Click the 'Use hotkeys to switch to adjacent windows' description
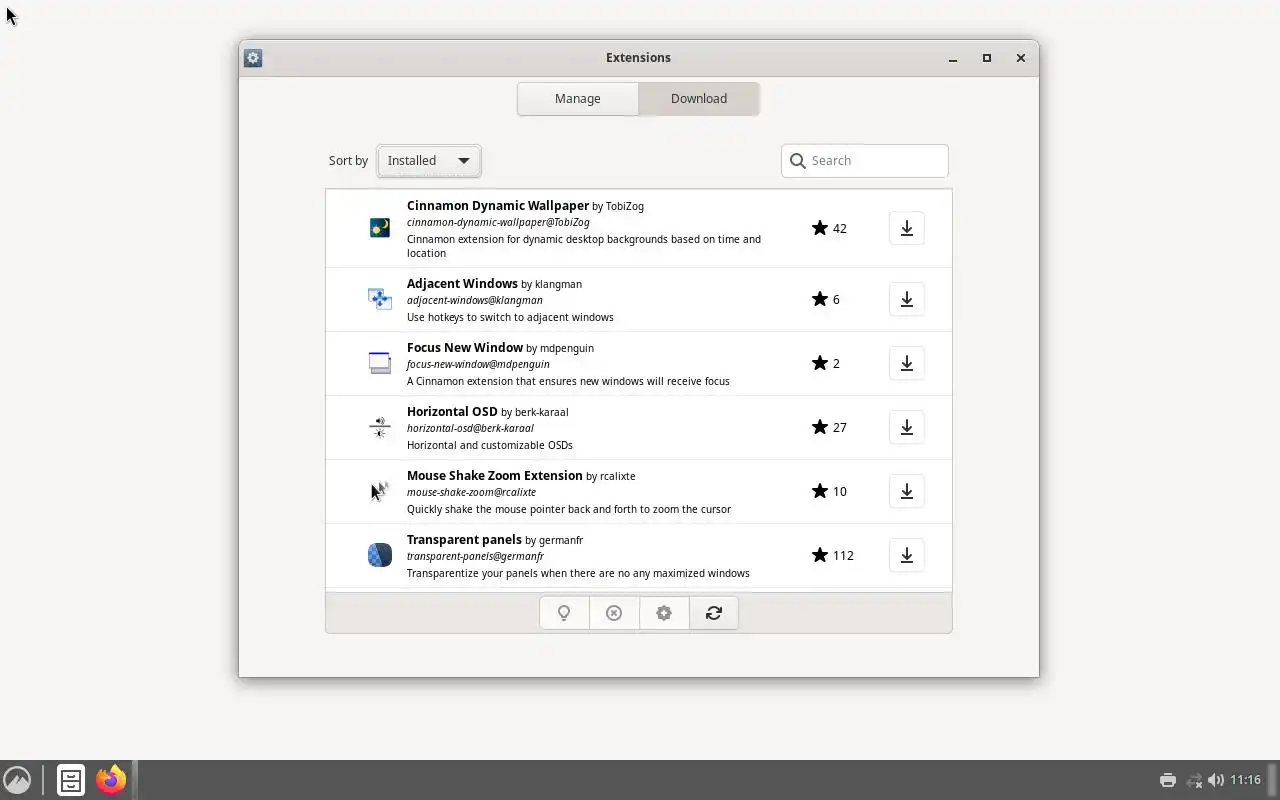The height and width of the screenshot is (800, 1280). tap(510, 317)
